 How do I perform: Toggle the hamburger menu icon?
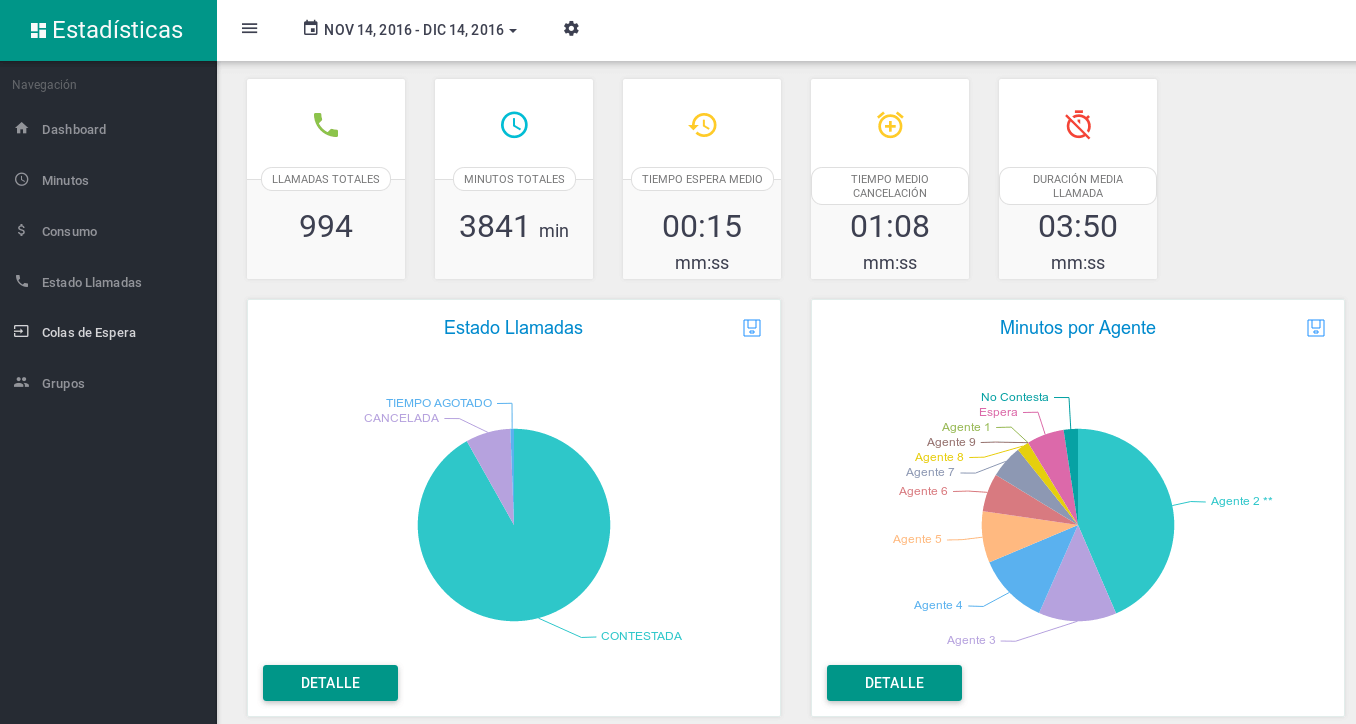[x=250, y=28]
